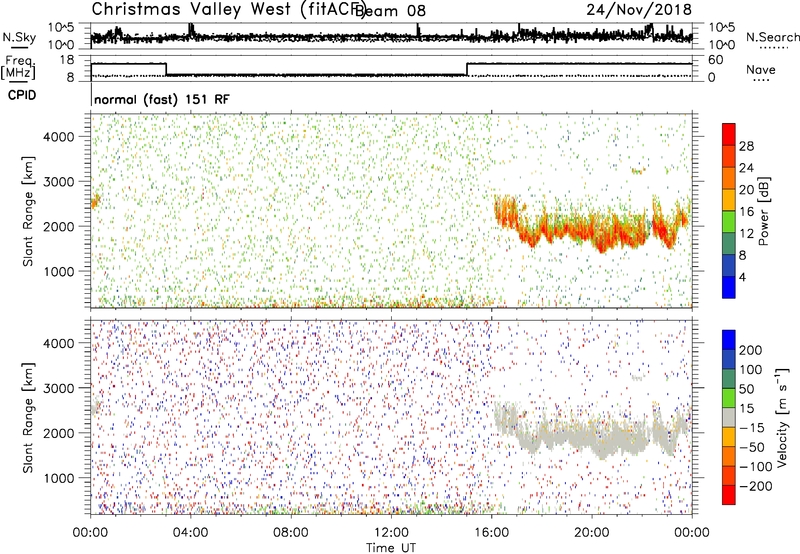Click the 'N.Sky' label

(x=19, y=37)
